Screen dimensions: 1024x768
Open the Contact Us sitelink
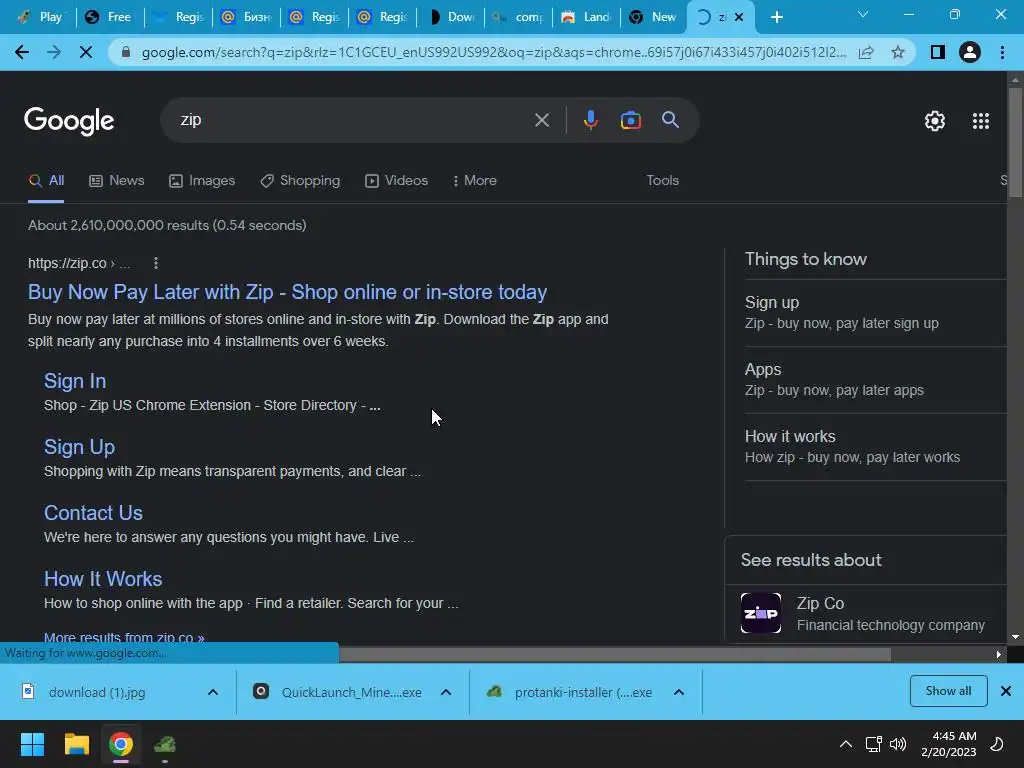93,513
